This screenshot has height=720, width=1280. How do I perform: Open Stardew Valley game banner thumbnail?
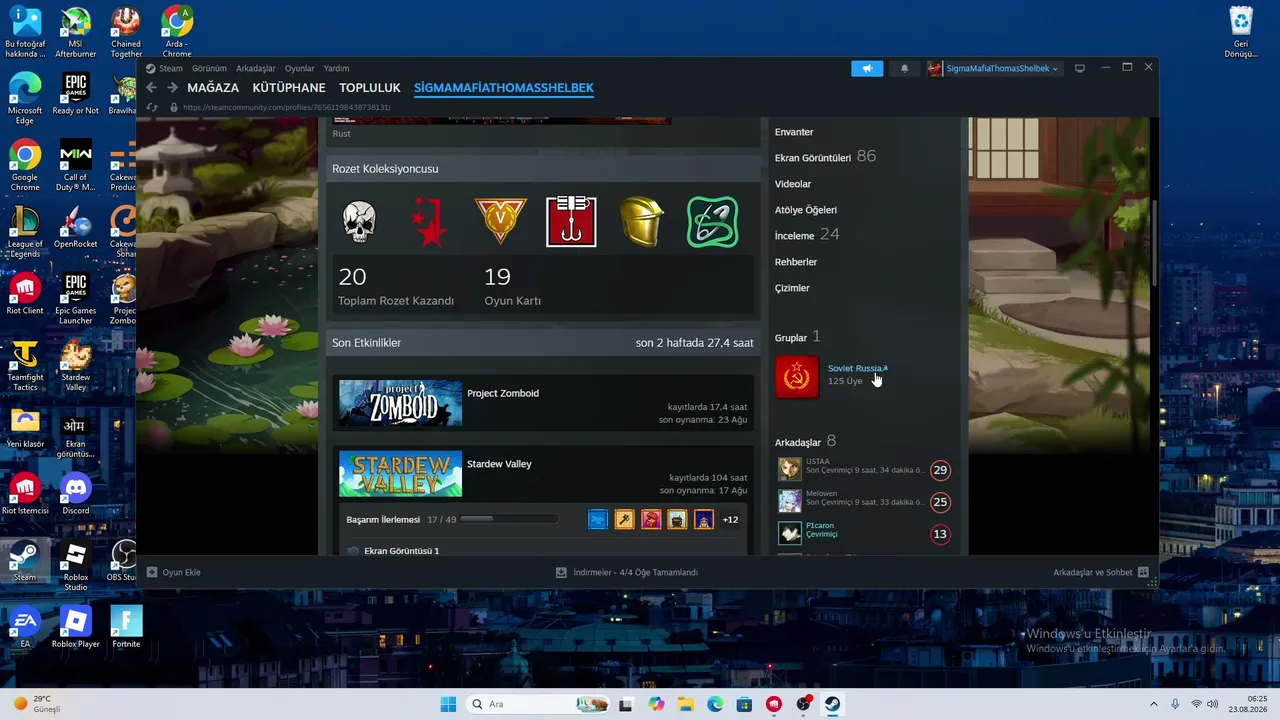coord(401,474)
